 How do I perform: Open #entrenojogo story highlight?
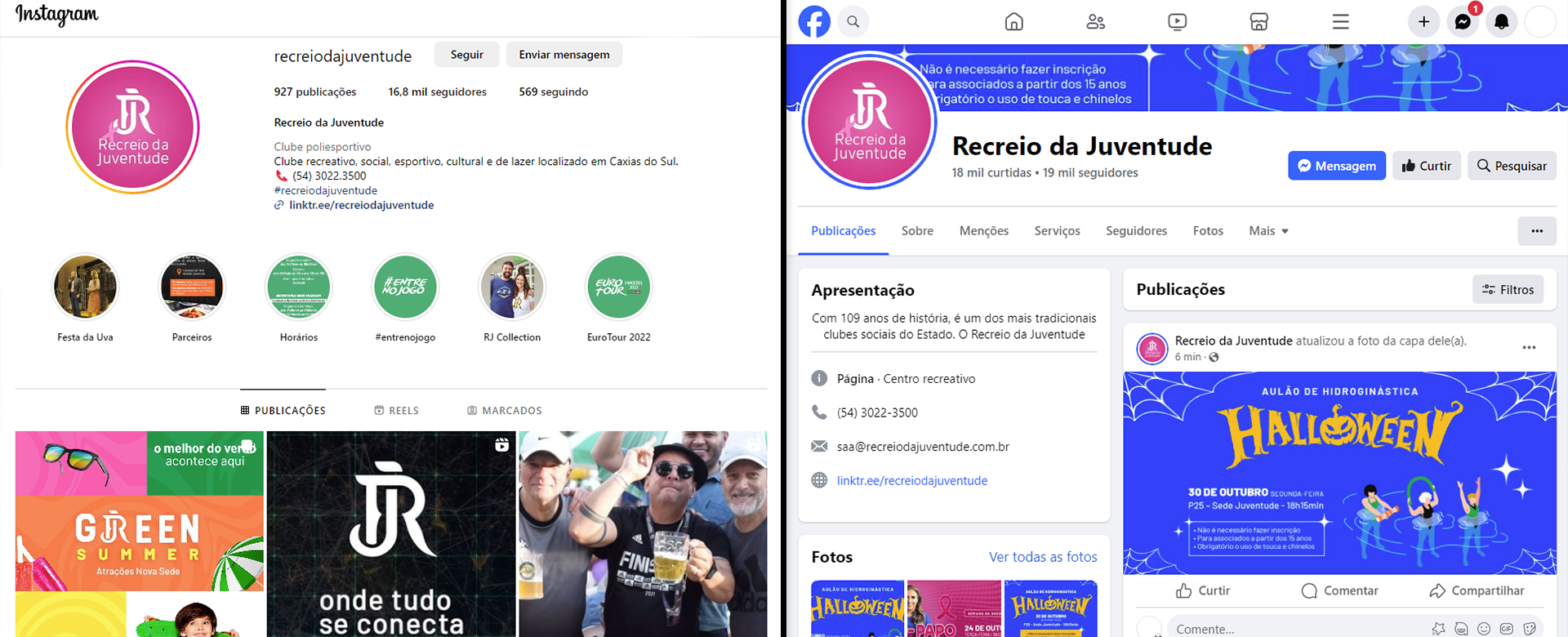(x=405, y=287)
